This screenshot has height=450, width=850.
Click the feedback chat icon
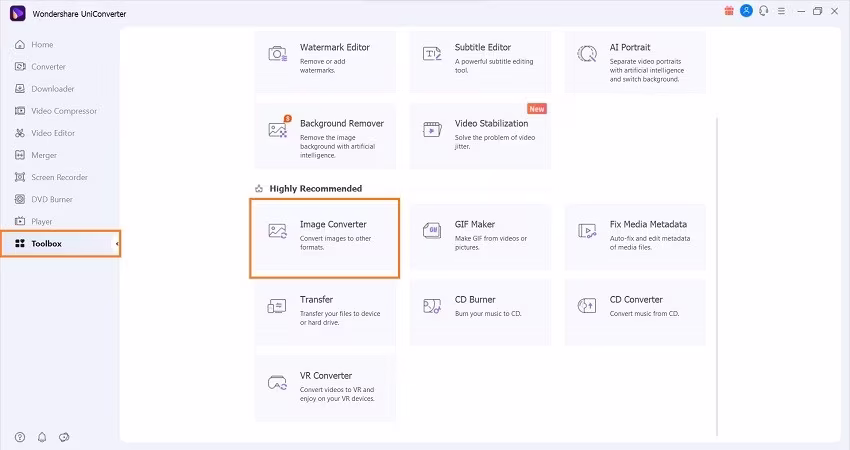point(64,437)
